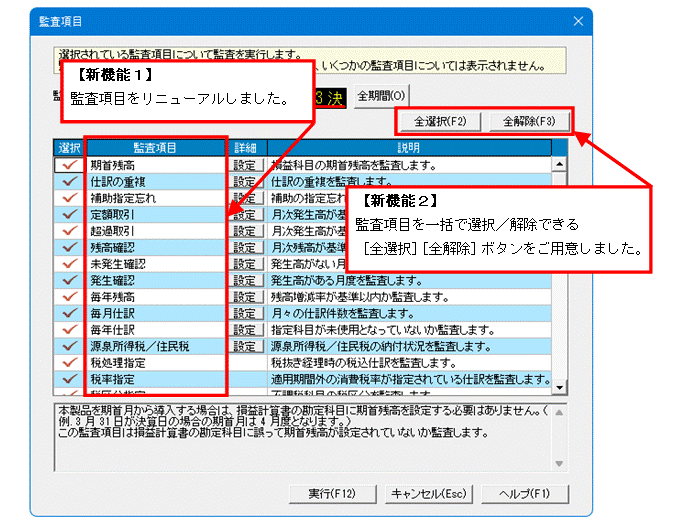Open 設定 for the 毎年仕訳 row
Screen dimensions: 682x526
[x=246, y=330]
